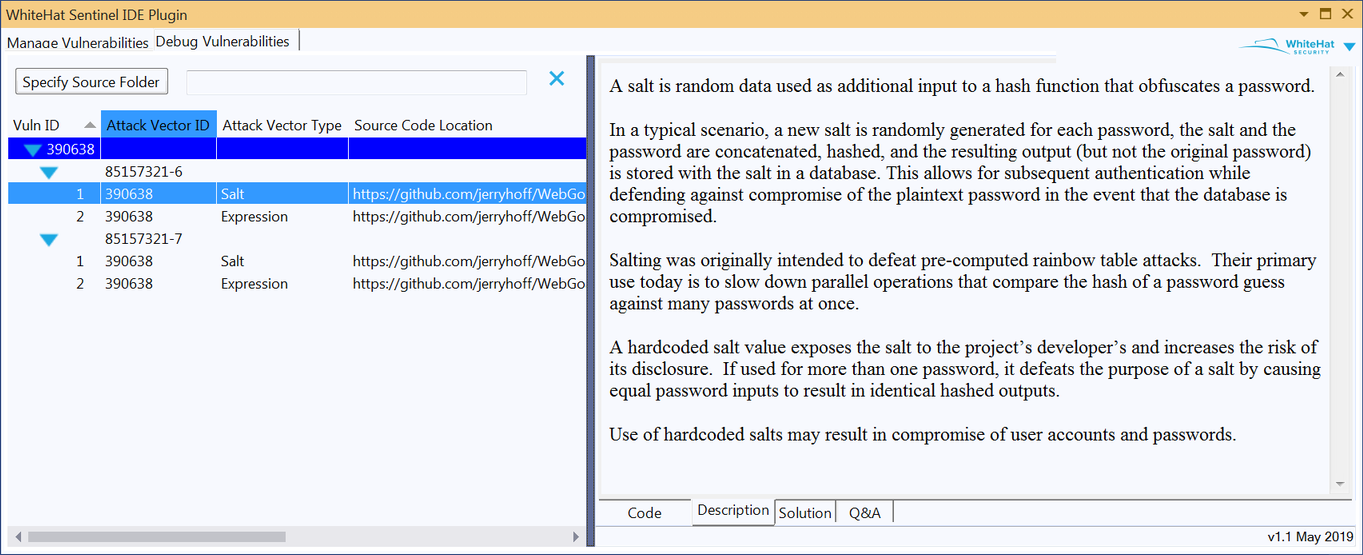
Task: Select the Expression row under 85157321-6
Action: (297, 216)
